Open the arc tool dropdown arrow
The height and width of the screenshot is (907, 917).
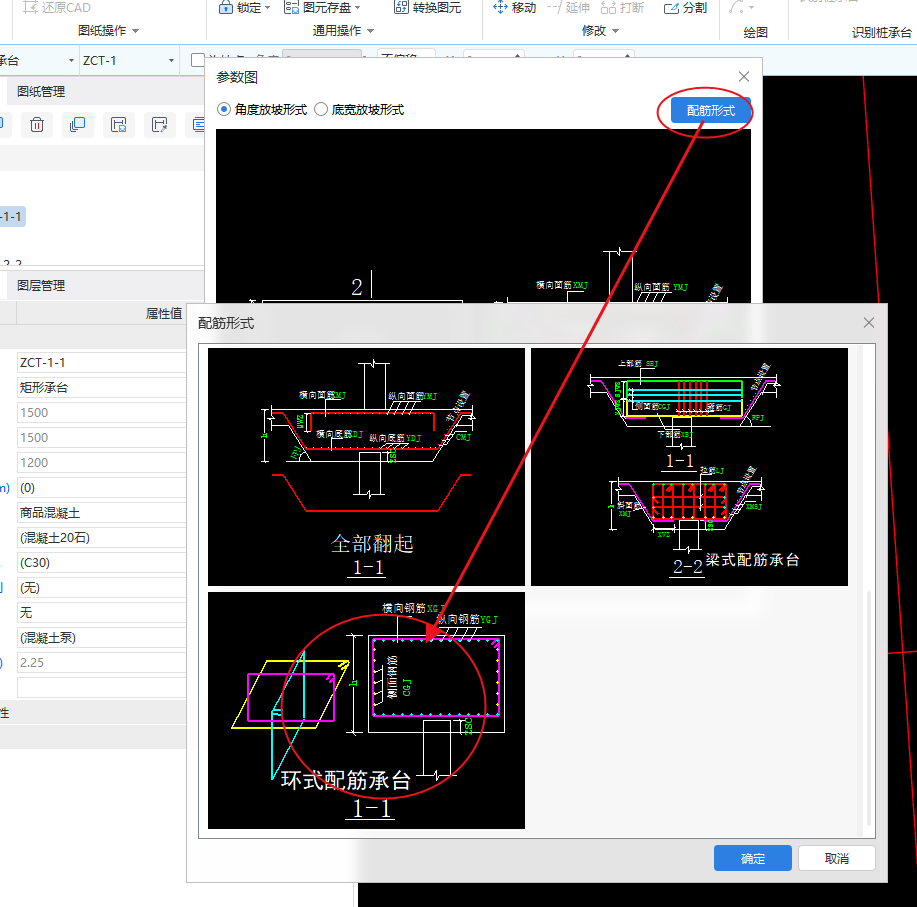pos(751,8)
